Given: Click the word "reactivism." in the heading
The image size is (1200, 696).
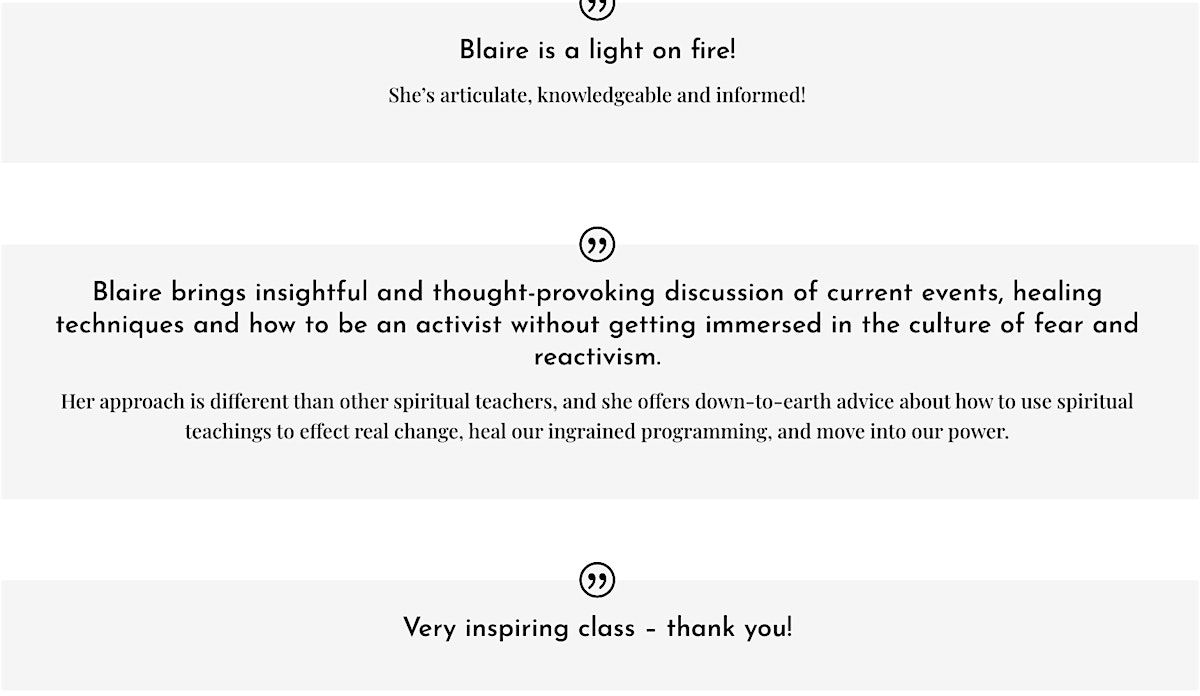Looking at the screenshot, I should pos(597,357).
